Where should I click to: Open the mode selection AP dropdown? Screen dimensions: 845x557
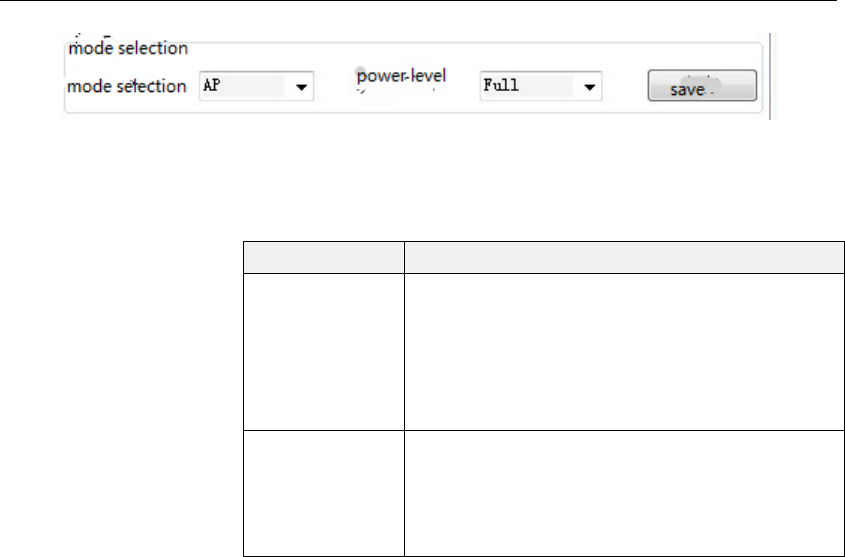coord(257,86)
